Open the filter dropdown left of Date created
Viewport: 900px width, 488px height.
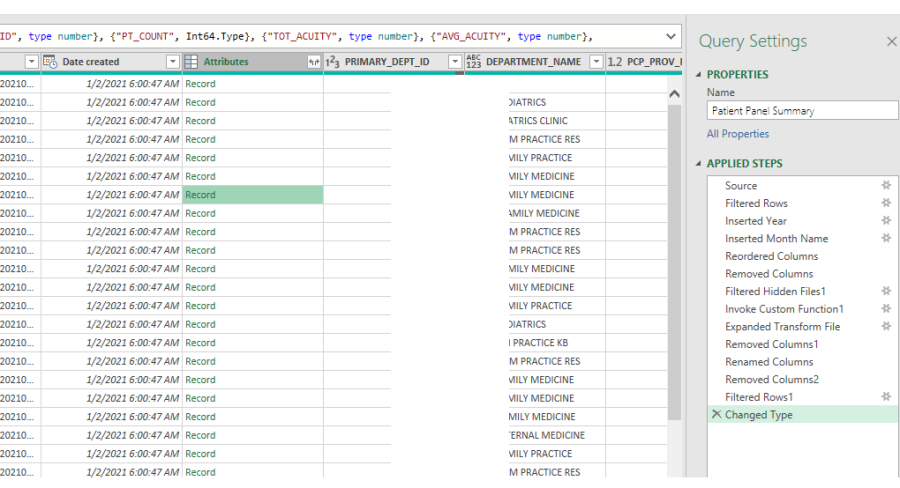(x=32, y=61)
